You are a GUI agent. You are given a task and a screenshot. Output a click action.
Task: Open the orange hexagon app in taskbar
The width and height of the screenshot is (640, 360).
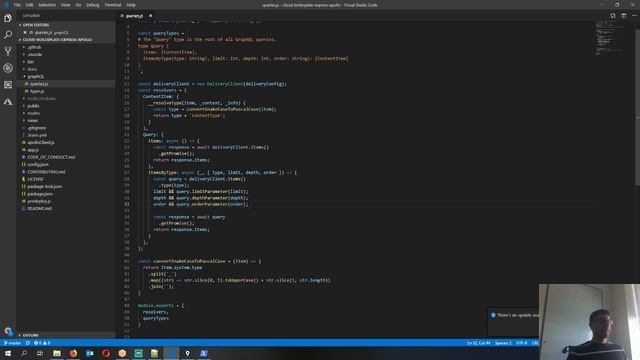pos(122,353)
